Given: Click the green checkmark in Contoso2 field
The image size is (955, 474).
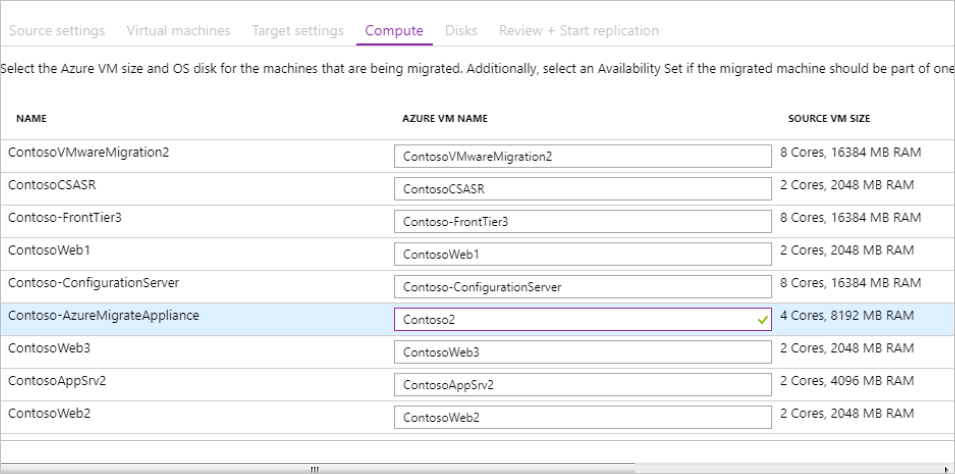Looking at the screenshot, I should (762, 320).
